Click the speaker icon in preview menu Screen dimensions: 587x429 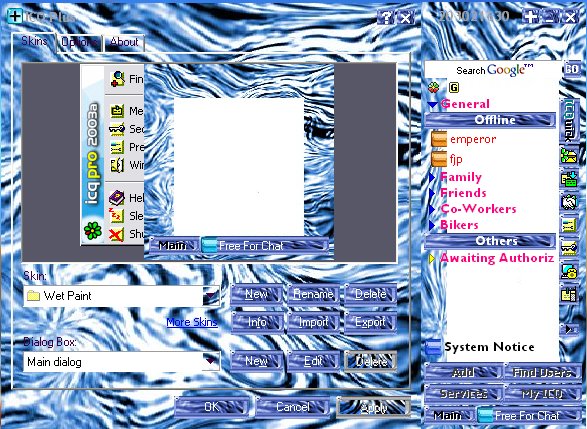(117, 165)
